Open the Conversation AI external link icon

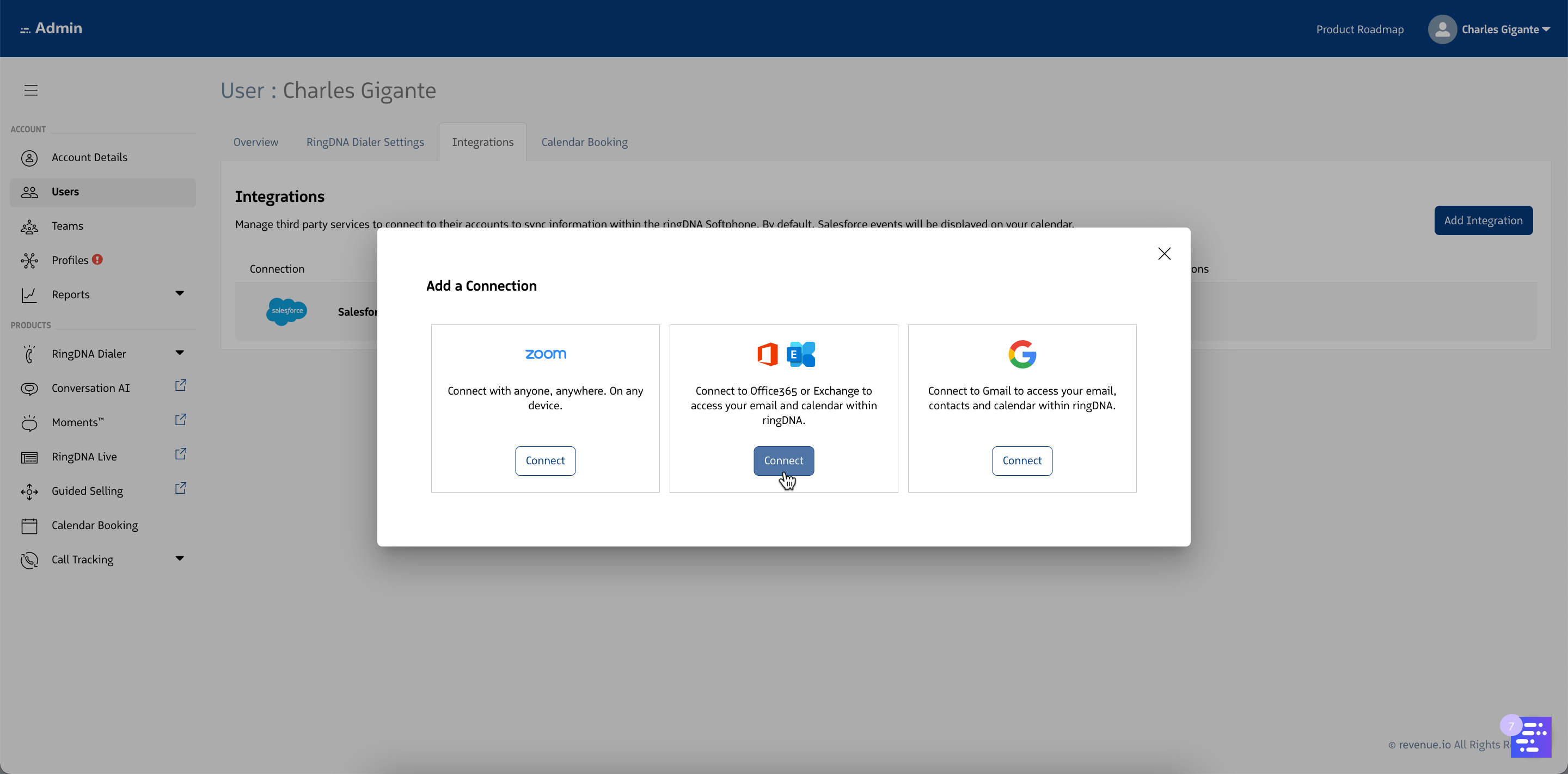tap(180, 386)
